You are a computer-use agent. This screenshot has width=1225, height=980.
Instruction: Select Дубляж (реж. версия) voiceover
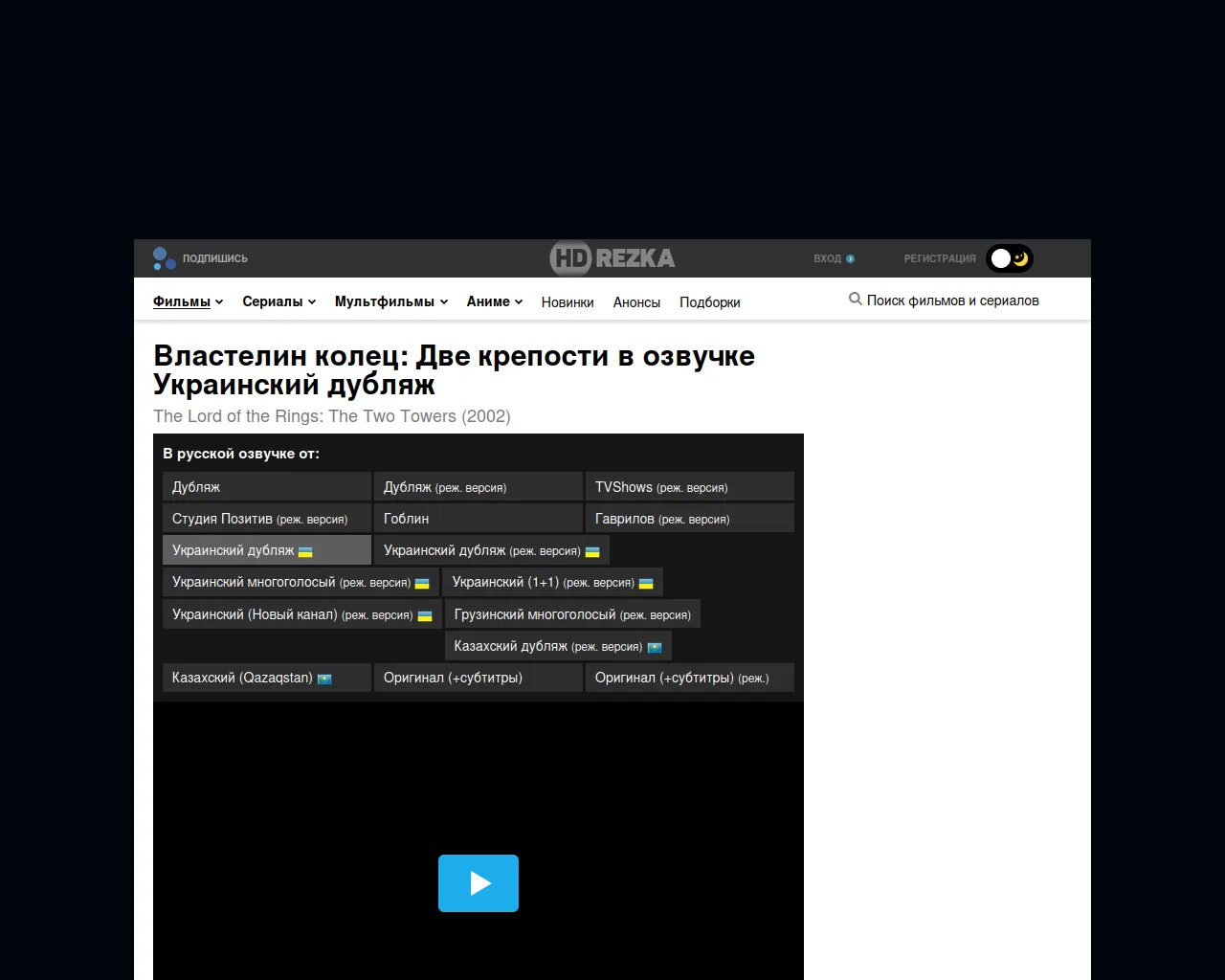click(x=479, y=487)
